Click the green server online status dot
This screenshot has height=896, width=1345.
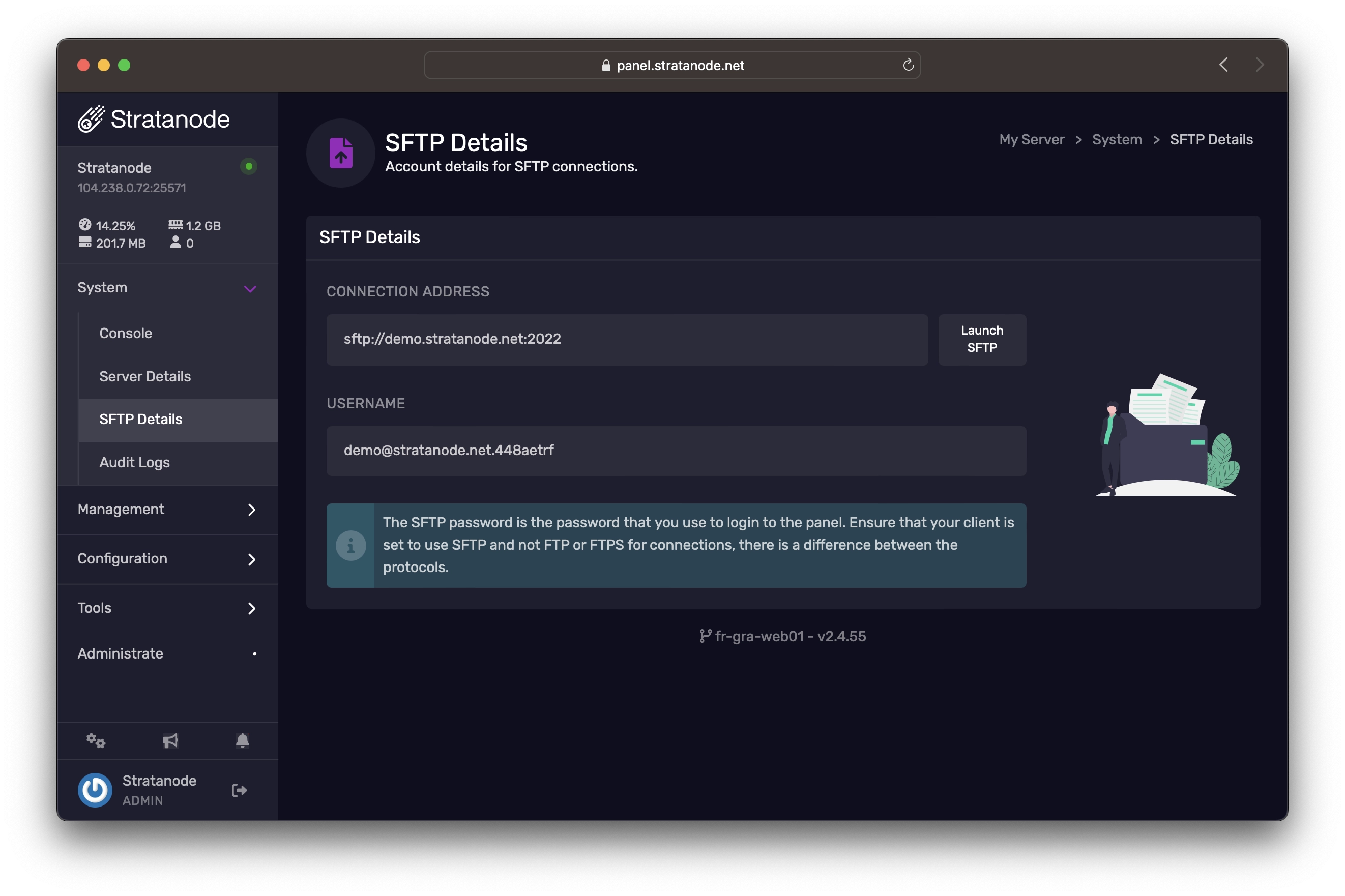pyautogui.click(x=249, y=166)
